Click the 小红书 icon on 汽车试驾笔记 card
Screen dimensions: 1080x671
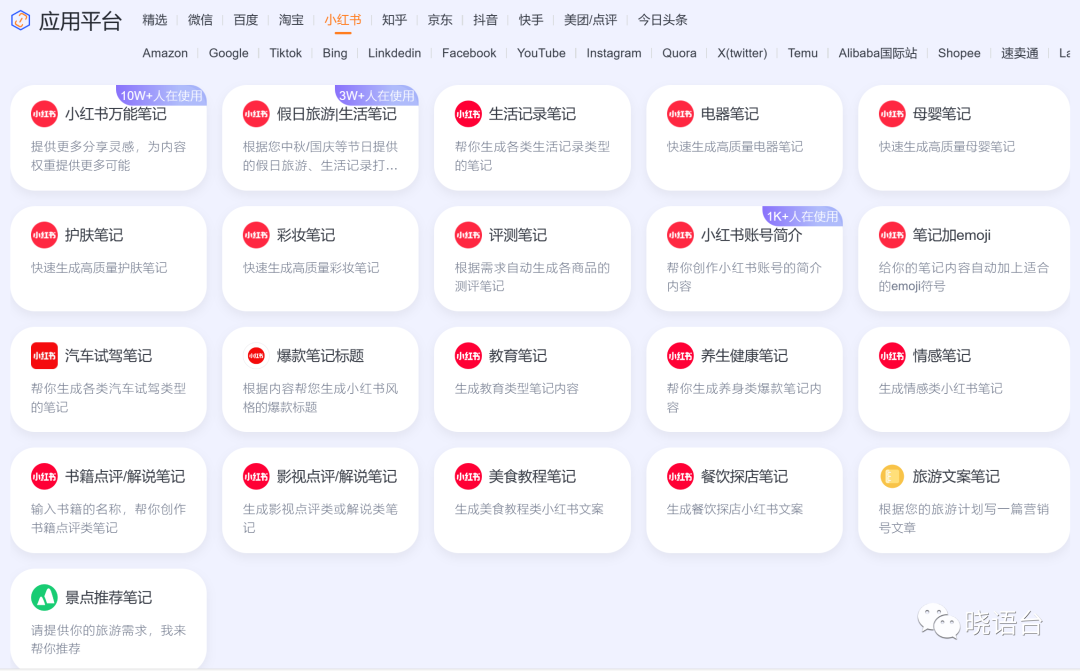44,355
